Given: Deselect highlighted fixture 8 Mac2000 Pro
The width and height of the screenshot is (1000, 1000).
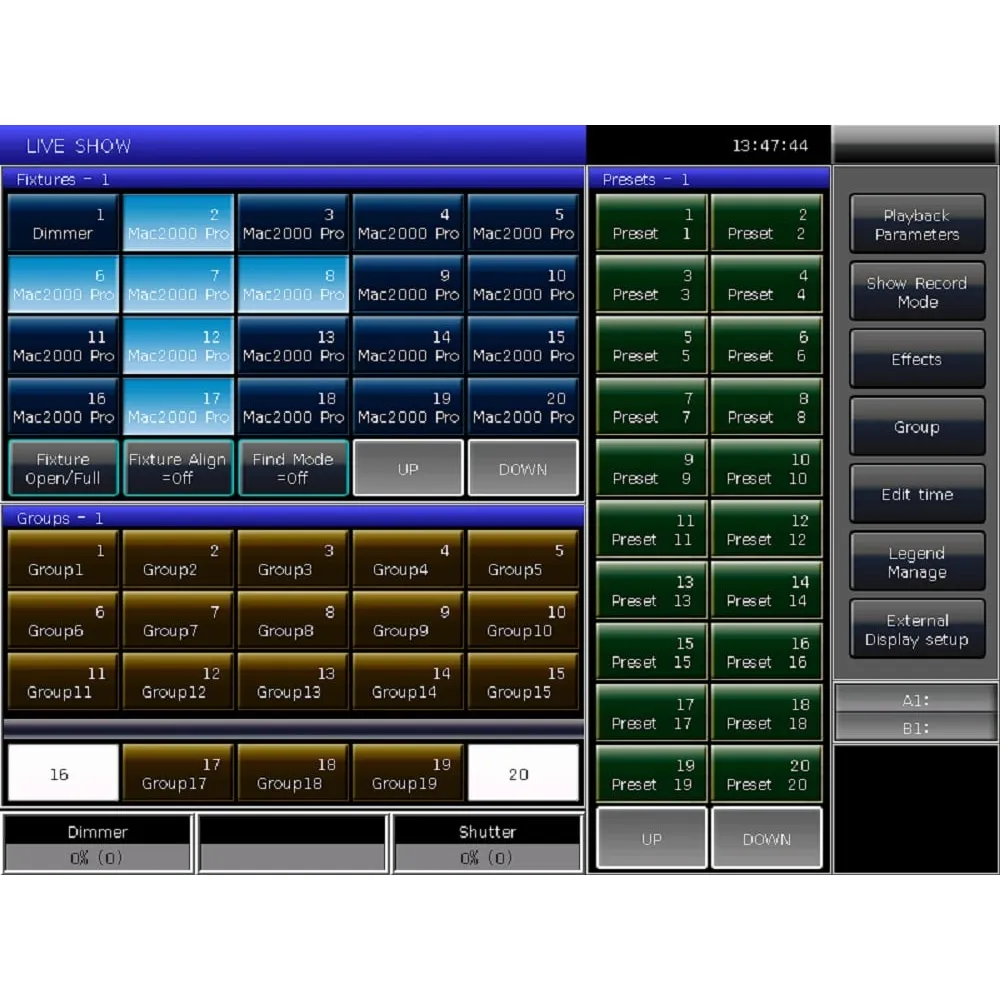Looking at the screenshot, I should tap(293, 284).
